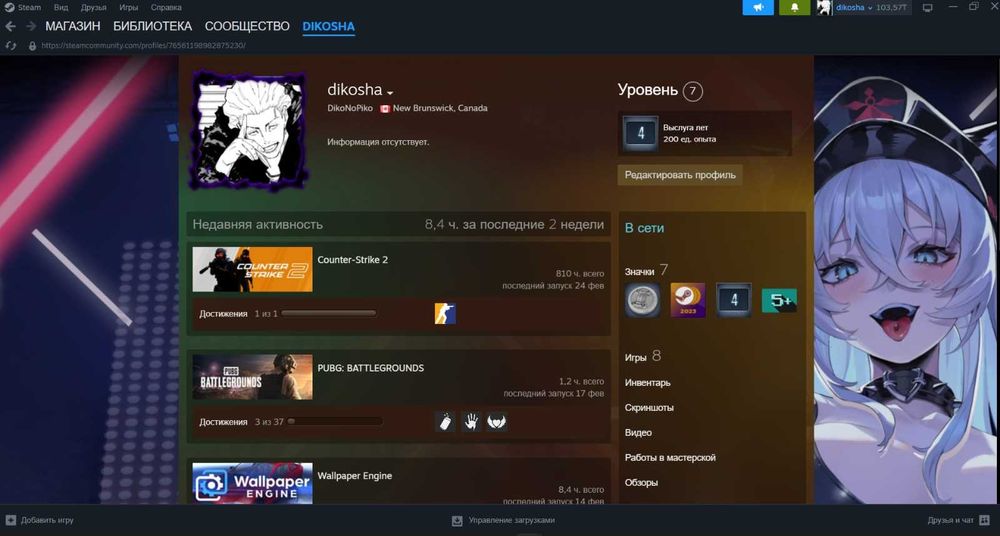Click the Достижения 1 из 1 label
This screenshot has height=536, width=1000.
click(239, 313)
